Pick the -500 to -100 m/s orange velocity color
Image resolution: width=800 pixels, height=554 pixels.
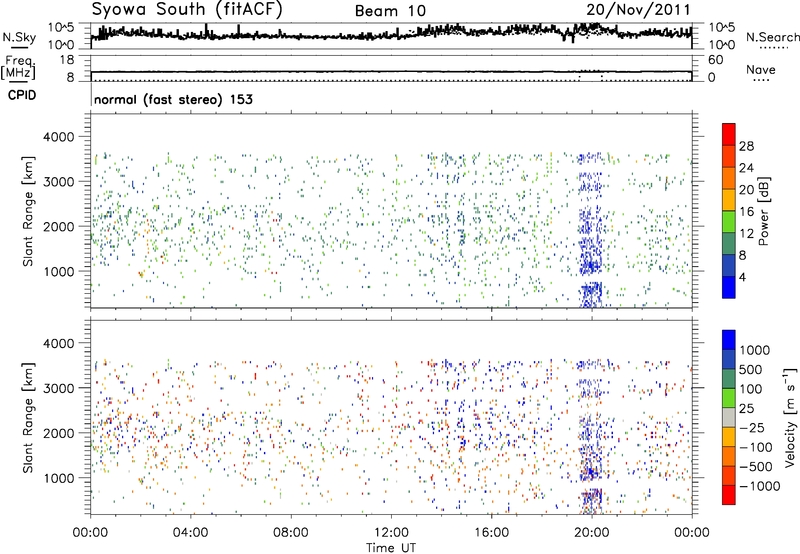pyautogui.click(x=729, y=457)
